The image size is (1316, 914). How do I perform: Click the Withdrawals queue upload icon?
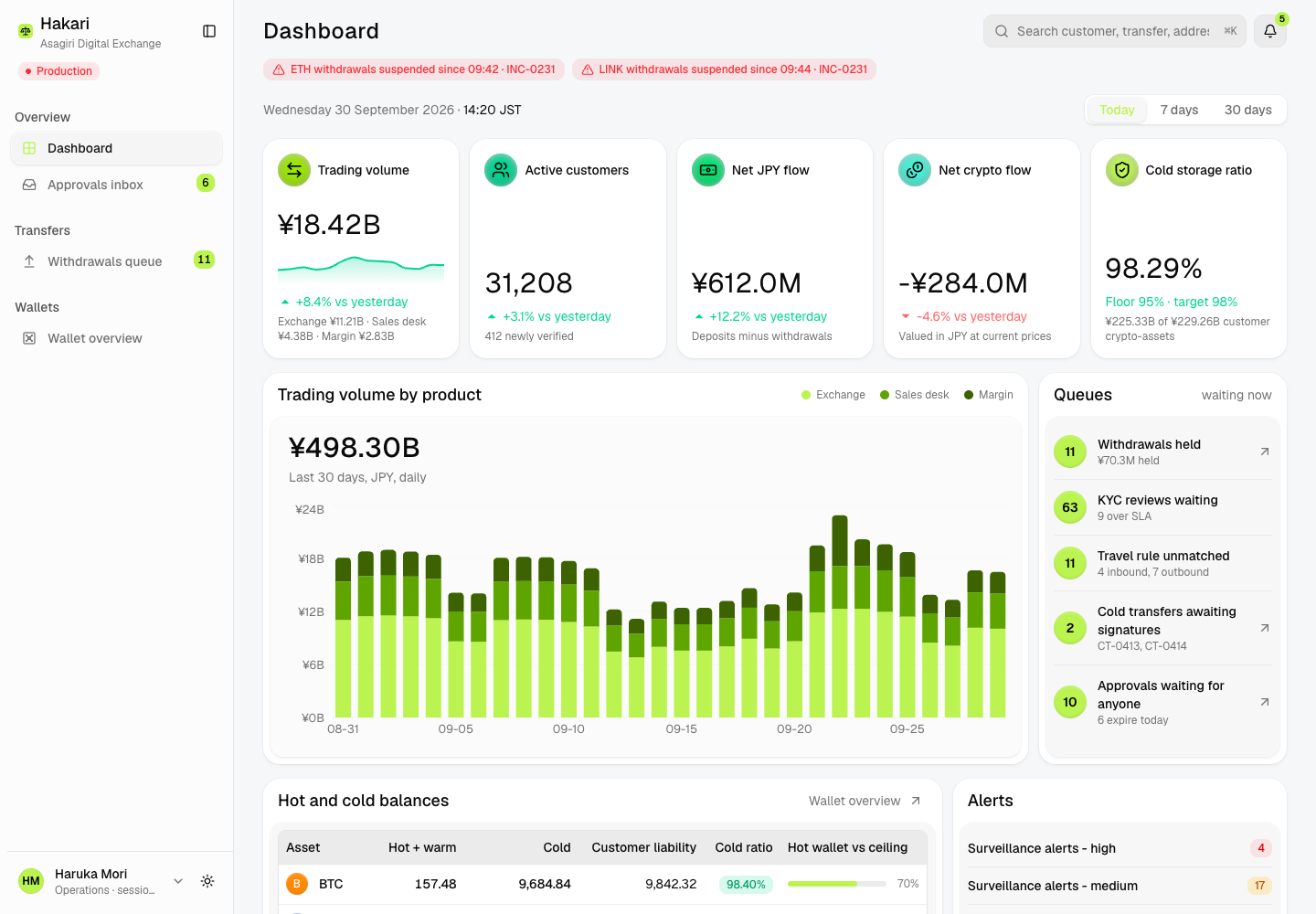tap(29, 261)
